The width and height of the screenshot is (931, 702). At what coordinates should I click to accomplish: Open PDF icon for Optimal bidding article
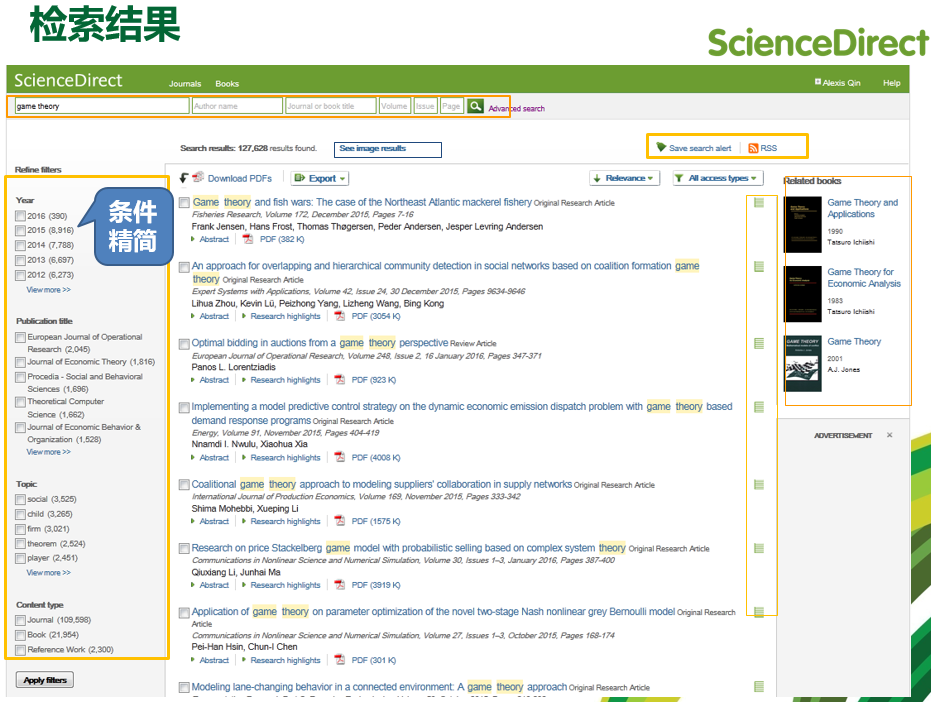[340, 380]
